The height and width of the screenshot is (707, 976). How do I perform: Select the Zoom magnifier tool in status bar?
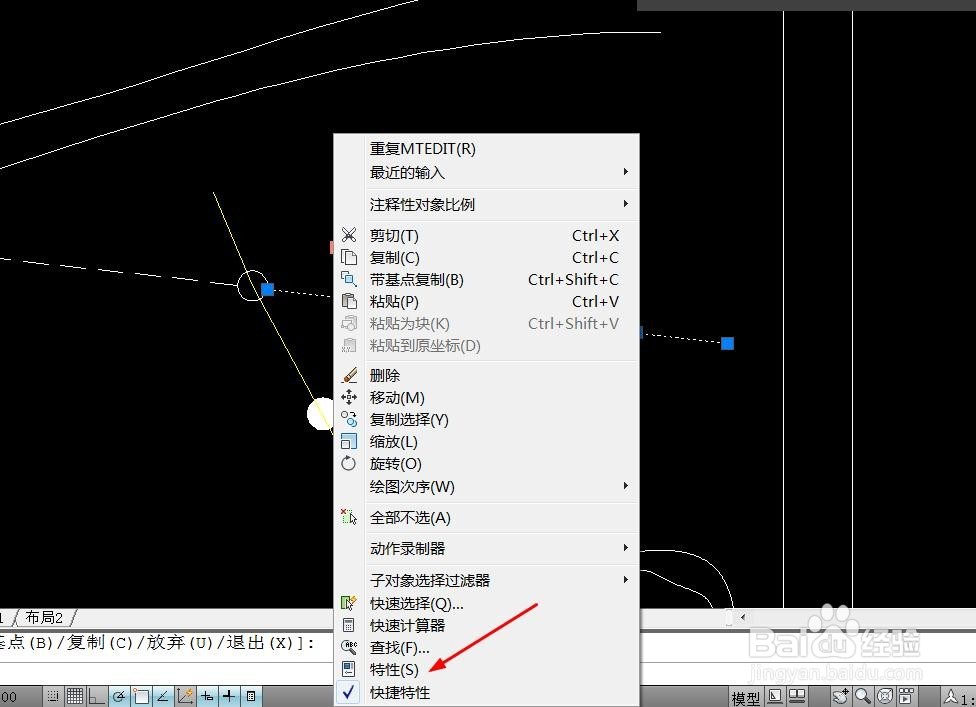click(x=863, y=696)
